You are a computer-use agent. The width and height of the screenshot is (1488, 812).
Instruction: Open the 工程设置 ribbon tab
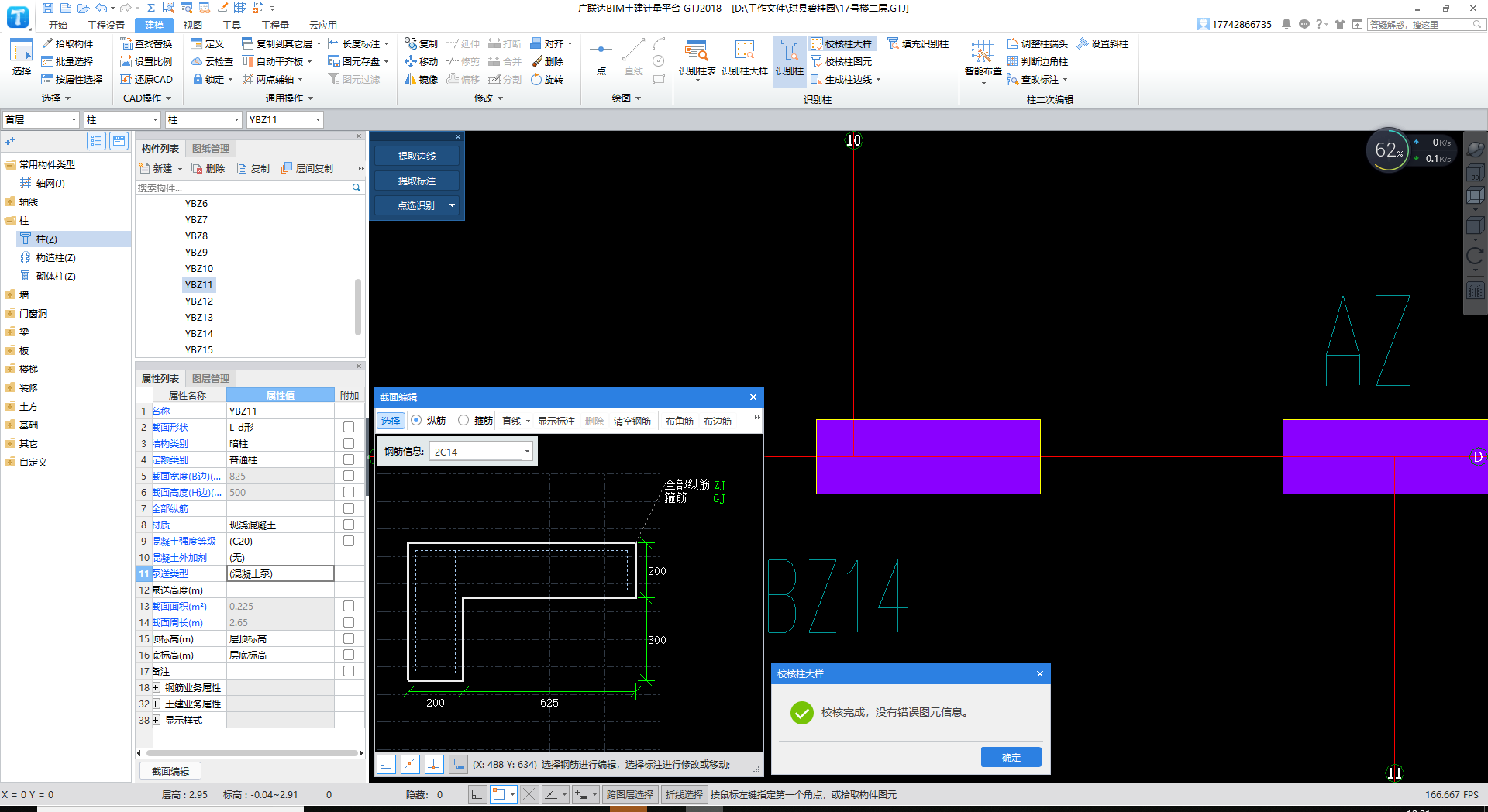(106, 25)
